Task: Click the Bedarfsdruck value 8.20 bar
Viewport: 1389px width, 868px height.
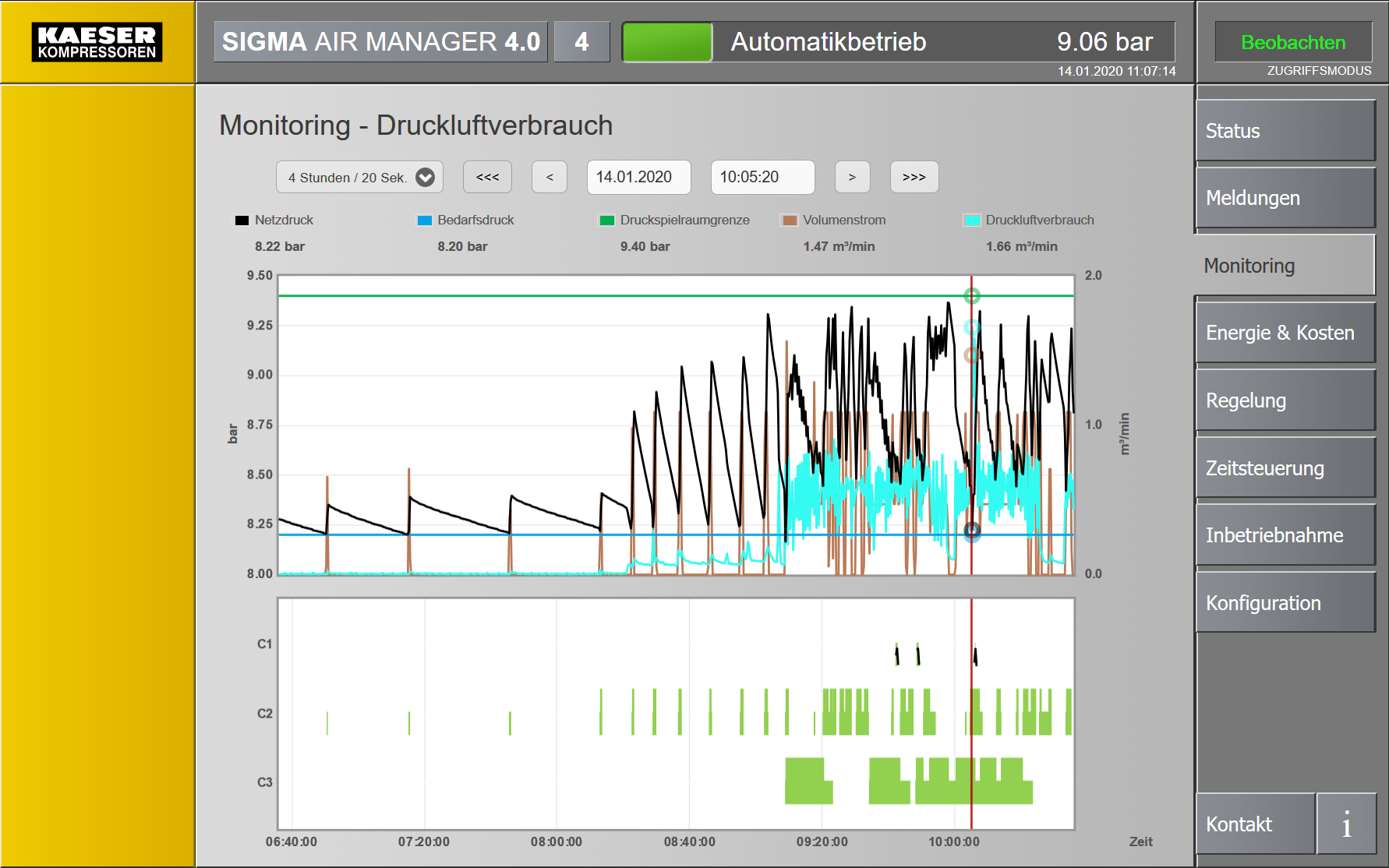Action: pyautogui.click(x=462, y=246)
